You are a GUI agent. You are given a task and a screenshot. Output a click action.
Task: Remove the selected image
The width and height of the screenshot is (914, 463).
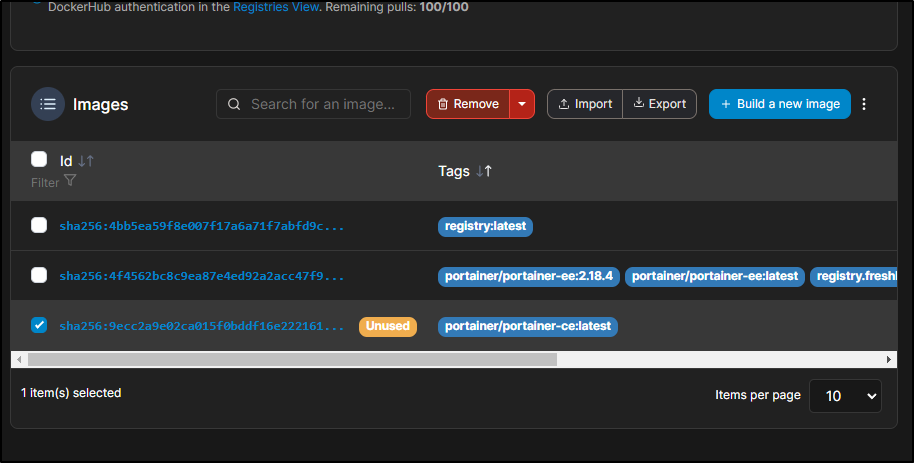coord(468,104)
